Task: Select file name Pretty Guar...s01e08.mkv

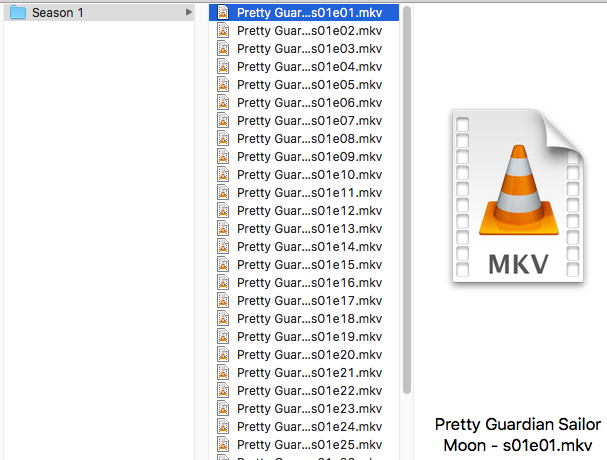Action: pos(310,139)
